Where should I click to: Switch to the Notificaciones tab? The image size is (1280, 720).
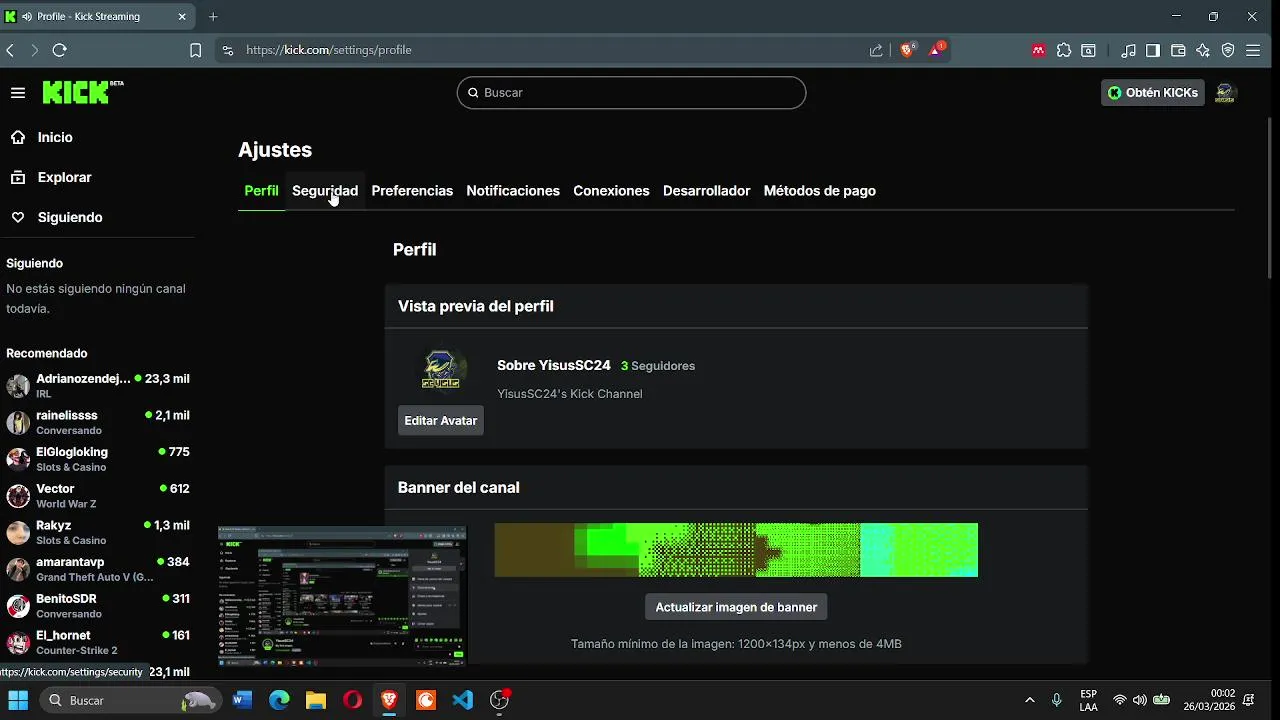tap(513, 190)
